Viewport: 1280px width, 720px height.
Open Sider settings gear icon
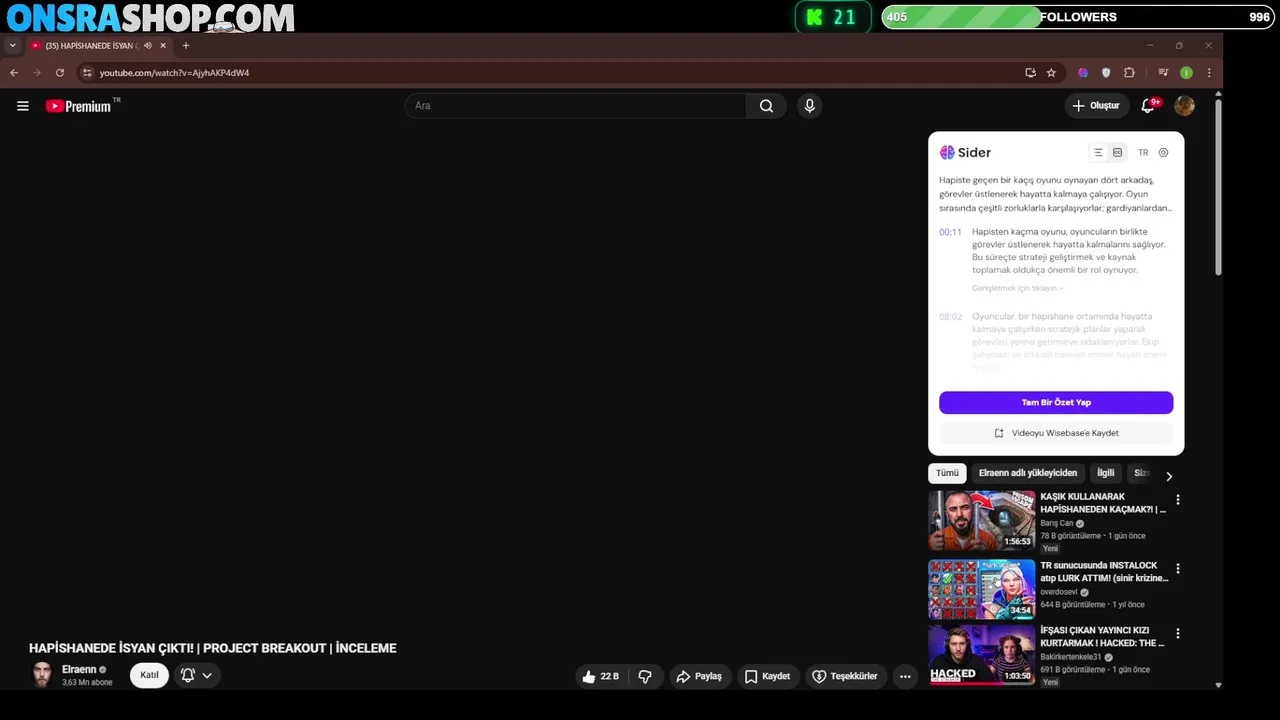tap(1163, 153)
